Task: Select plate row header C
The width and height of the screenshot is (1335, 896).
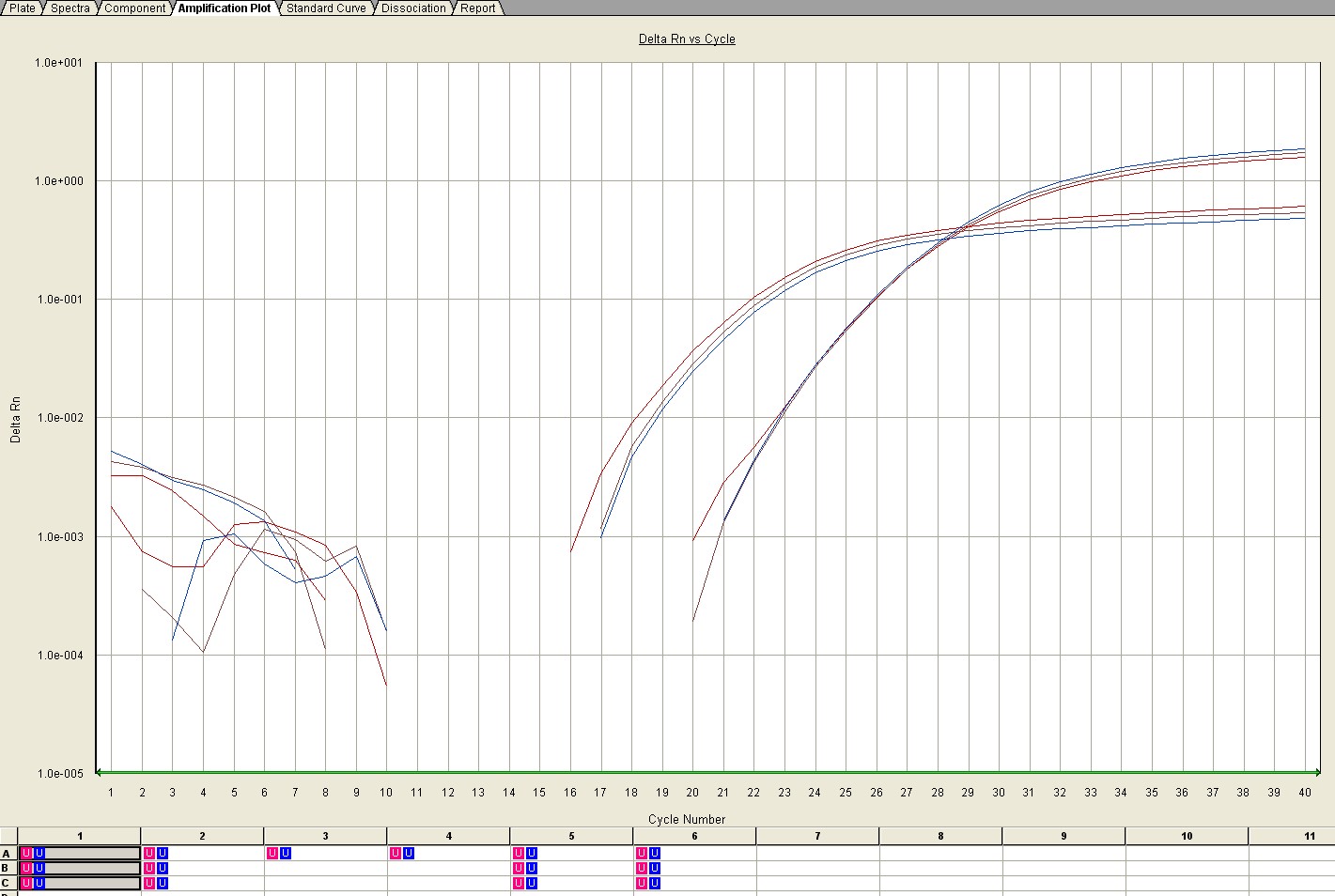Action: coord(8,884)
